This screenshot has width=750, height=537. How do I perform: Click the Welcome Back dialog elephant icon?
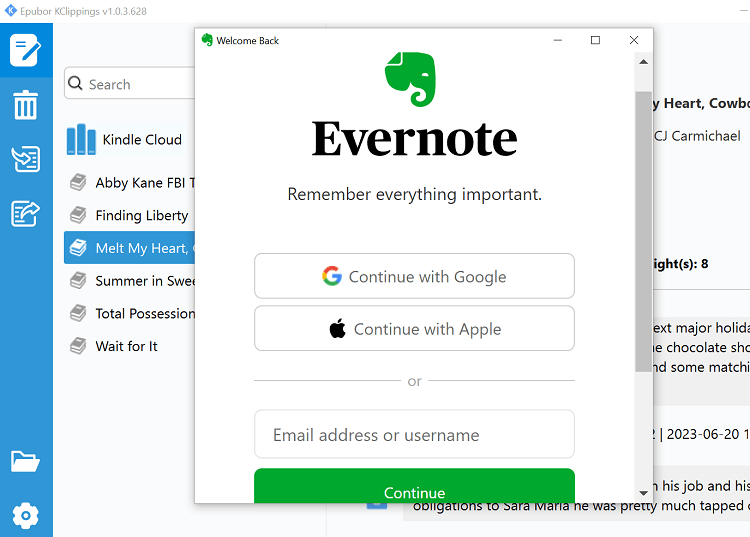point(207,40)
